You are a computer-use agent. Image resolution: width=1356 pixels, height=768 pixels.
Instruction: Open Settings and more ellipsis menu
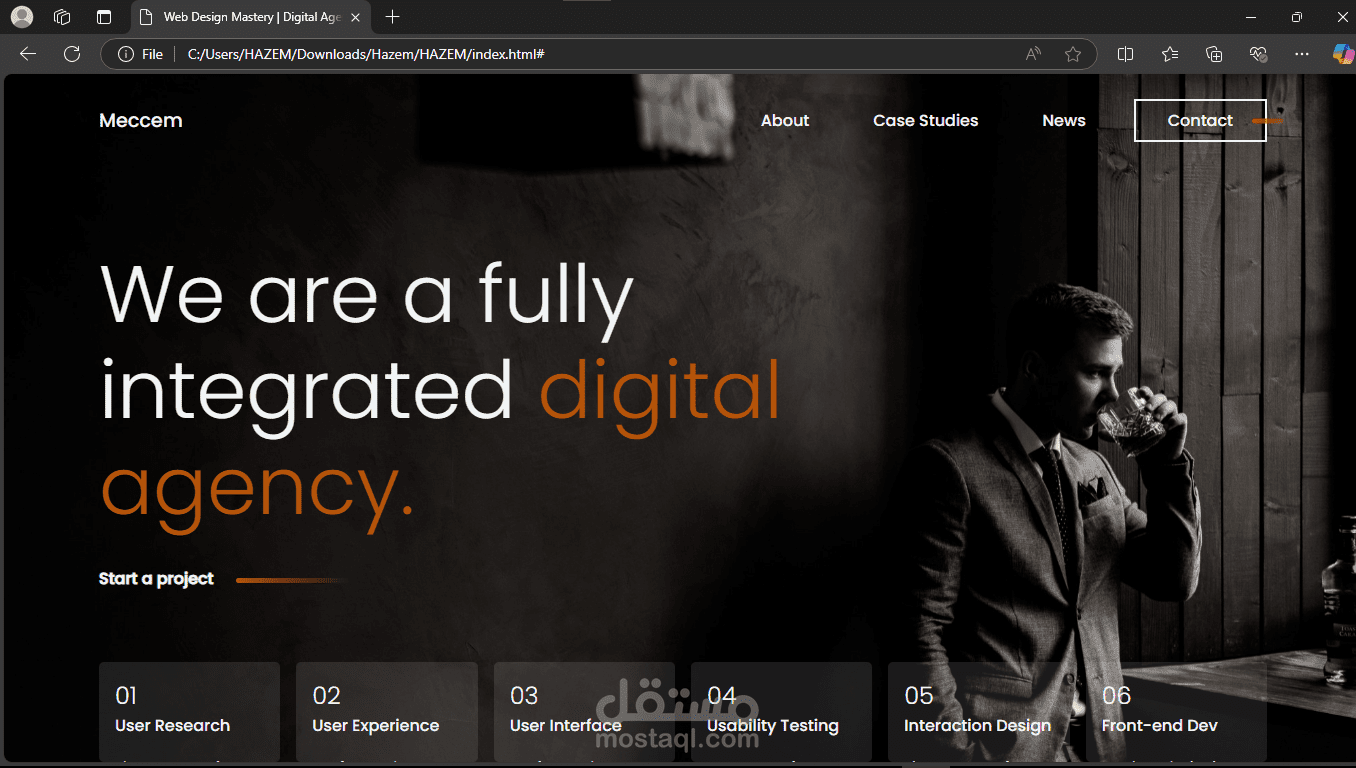pyautogui.click(x=1301, y=54)
